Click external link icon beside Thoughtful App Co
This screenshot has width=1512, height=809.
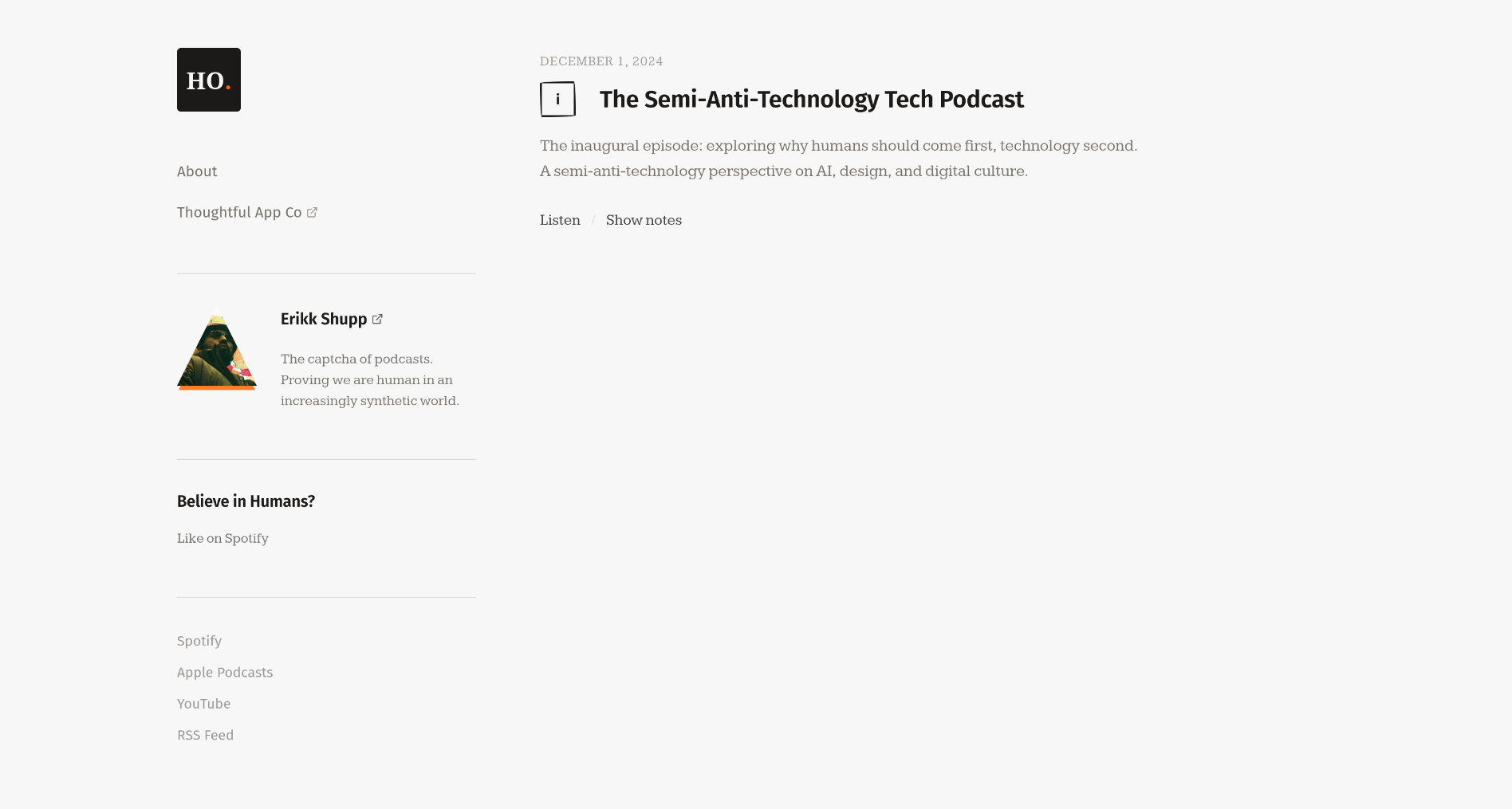point(313,212)
